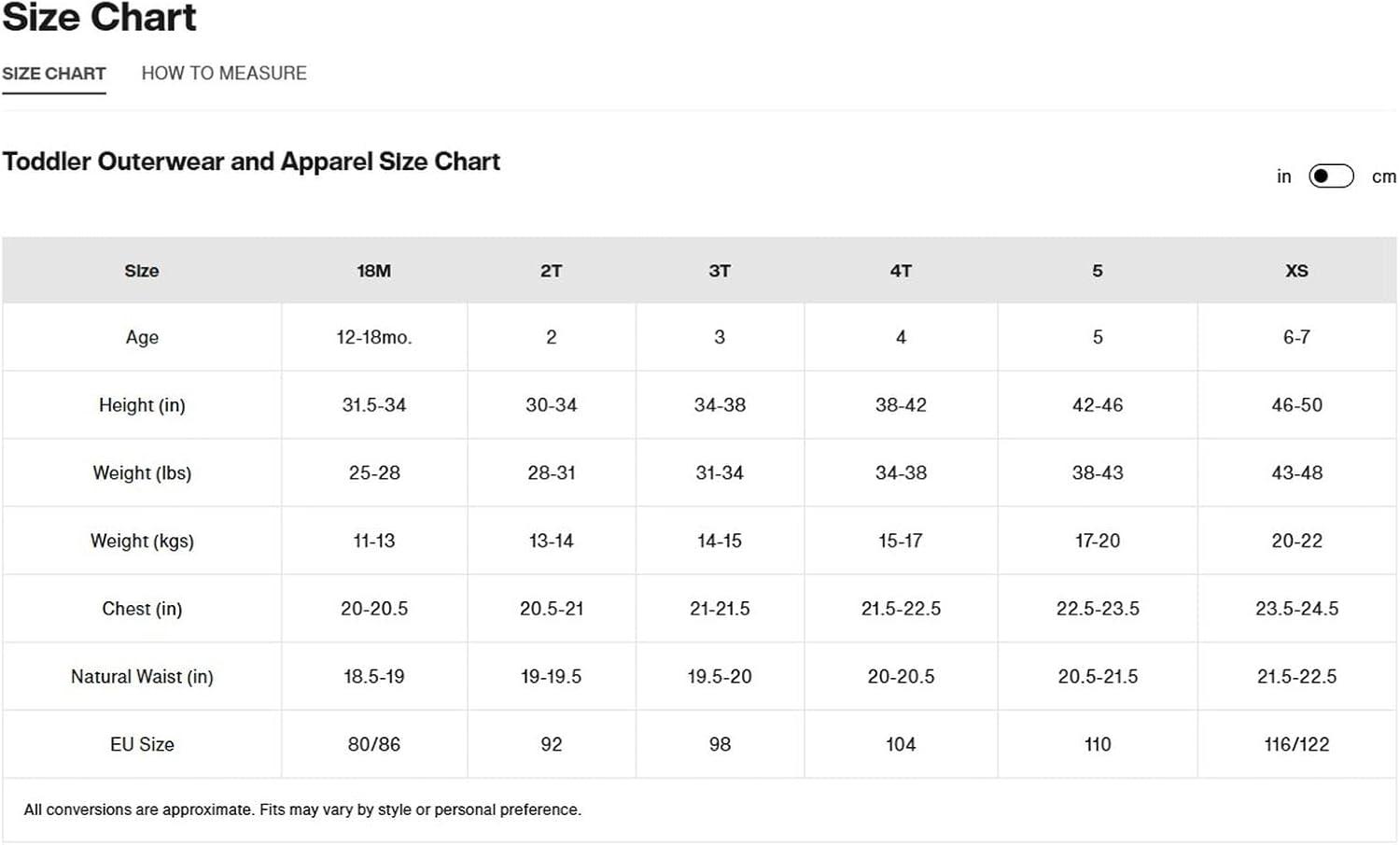Click the EU Size row label
The image size is (1400, 845).
142,744
